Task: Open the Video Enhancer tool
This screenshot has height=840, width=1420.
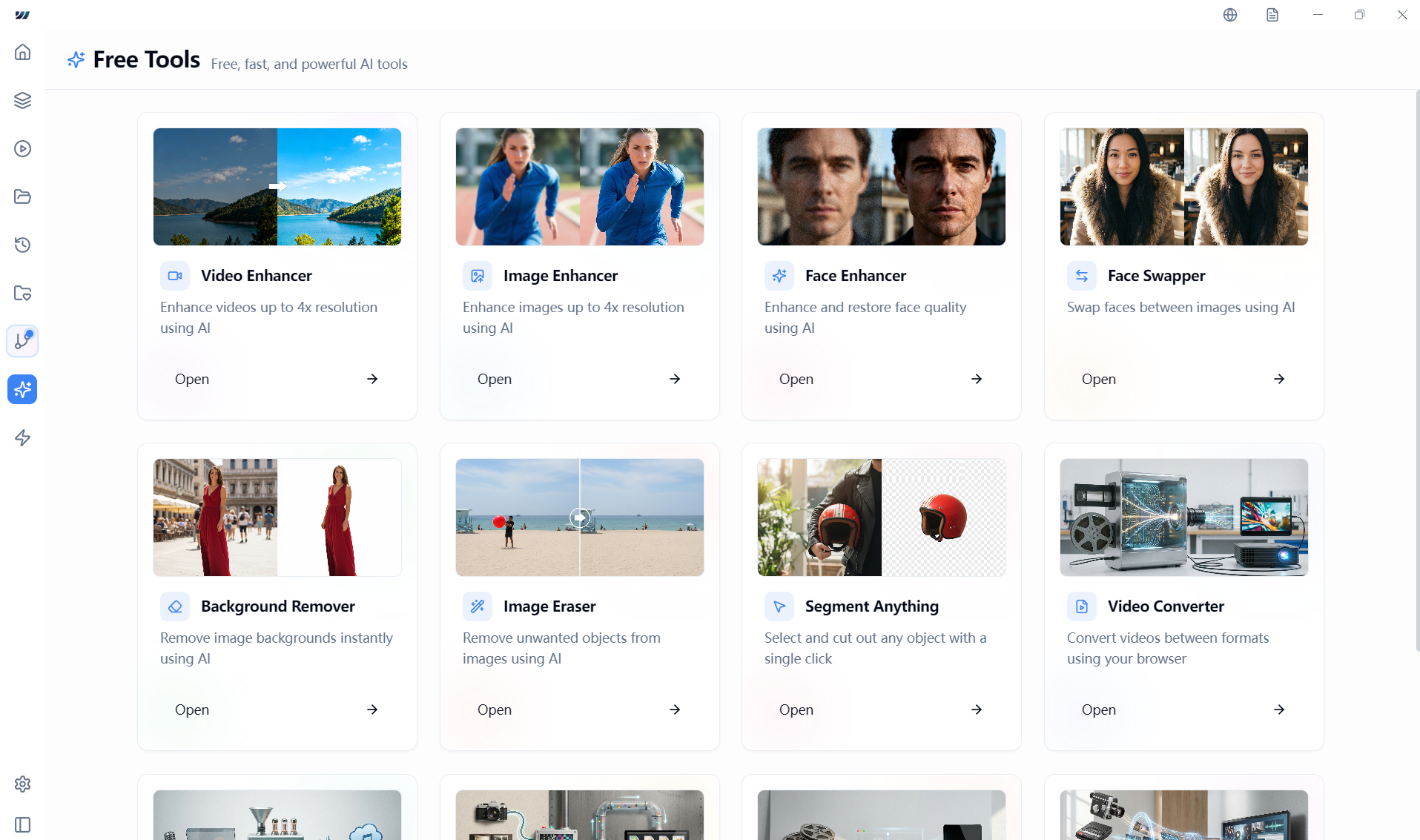Action: click(x=277, y=379)
